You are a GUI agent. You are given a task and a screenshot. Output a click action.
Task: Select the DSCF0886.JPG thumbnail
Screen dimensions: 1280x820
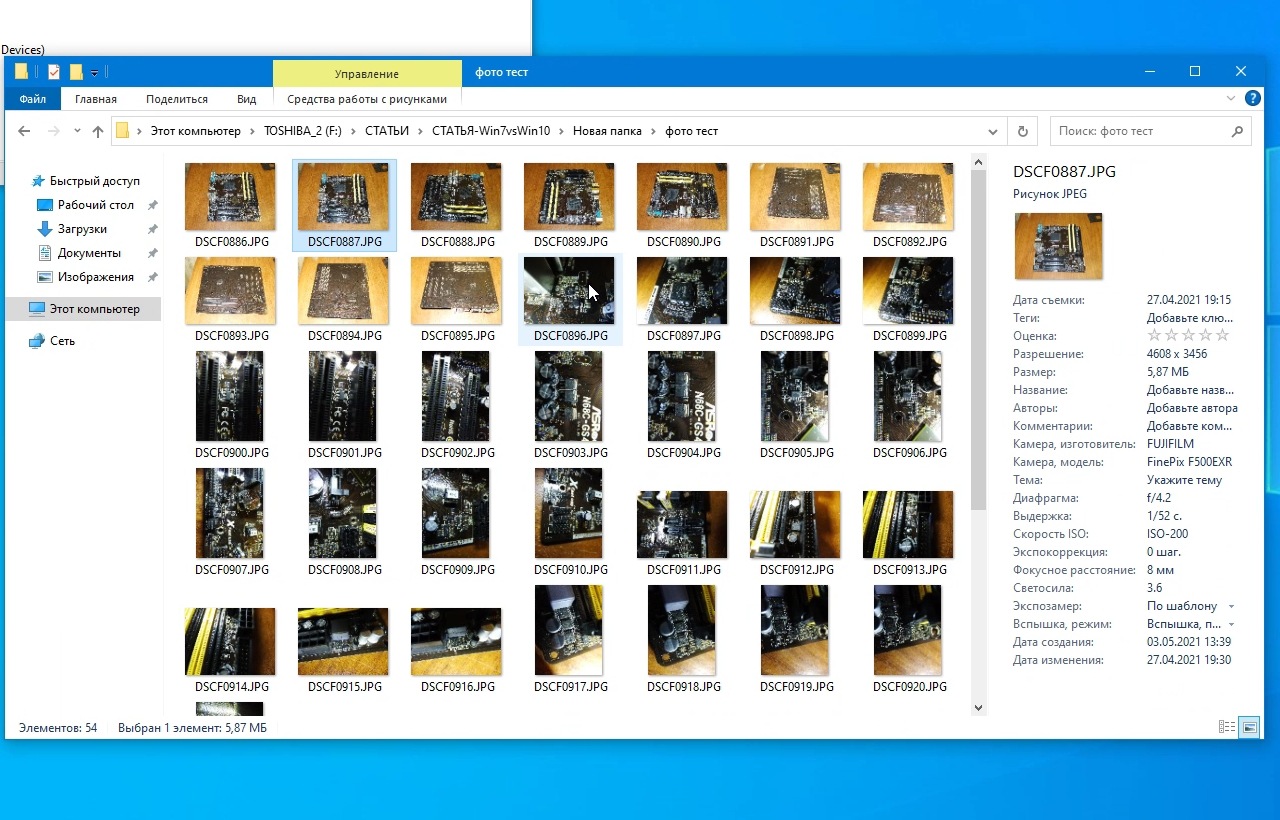tap(230, 197)
